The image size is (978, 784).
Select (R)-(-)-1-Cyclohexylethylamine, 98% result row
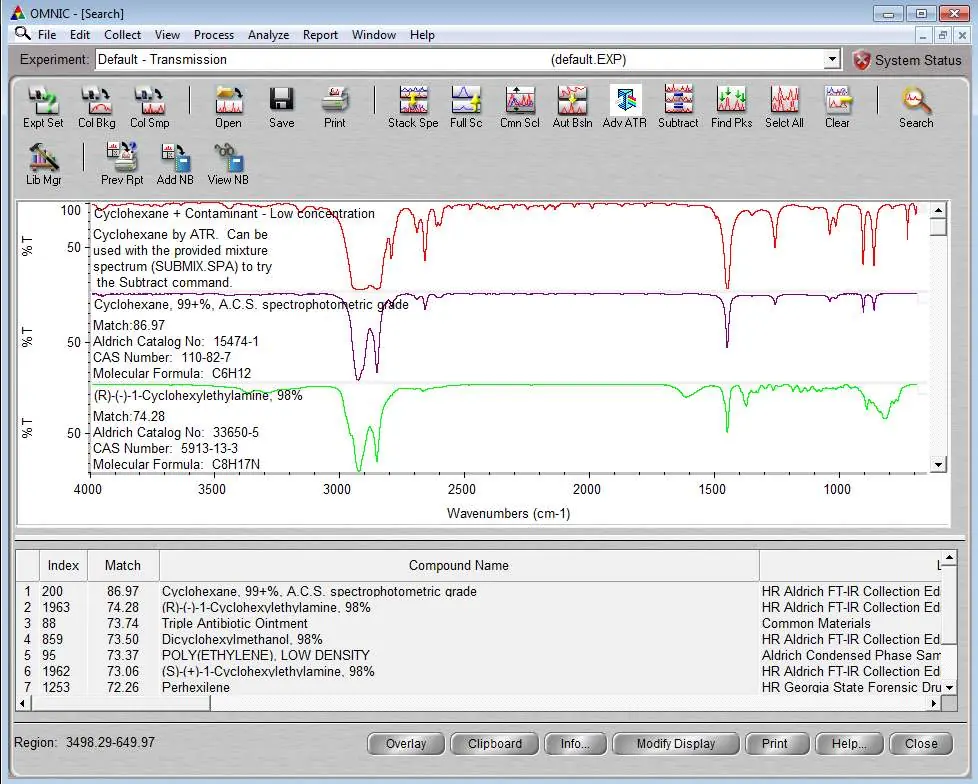tap(478, 607)
